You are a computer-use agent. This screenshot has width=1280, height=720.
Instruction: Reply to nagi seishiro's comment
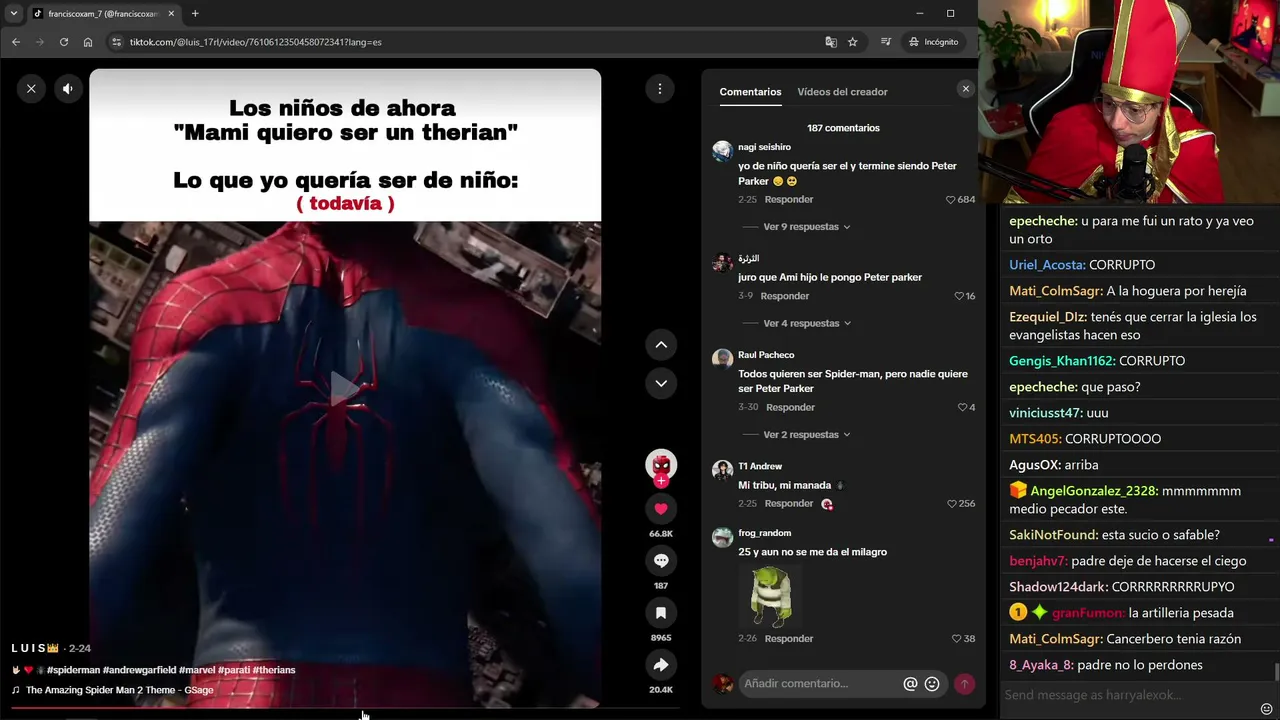coord(789,200)
